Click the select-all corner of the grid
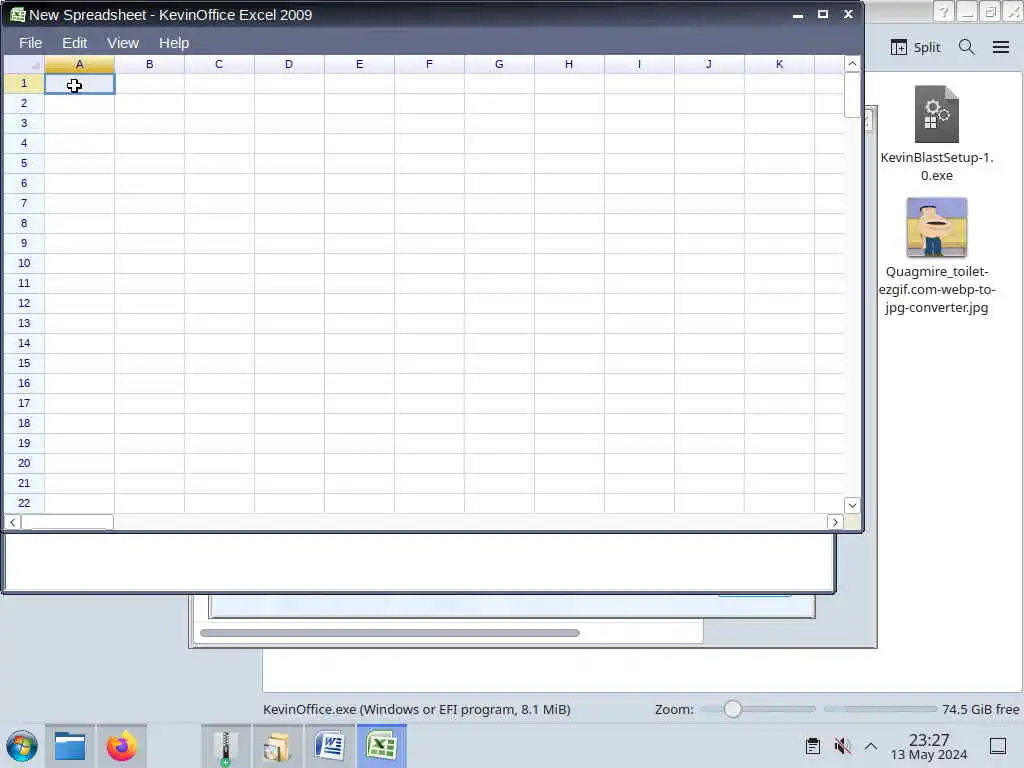Screen dimensions: 1024x768 24,64
